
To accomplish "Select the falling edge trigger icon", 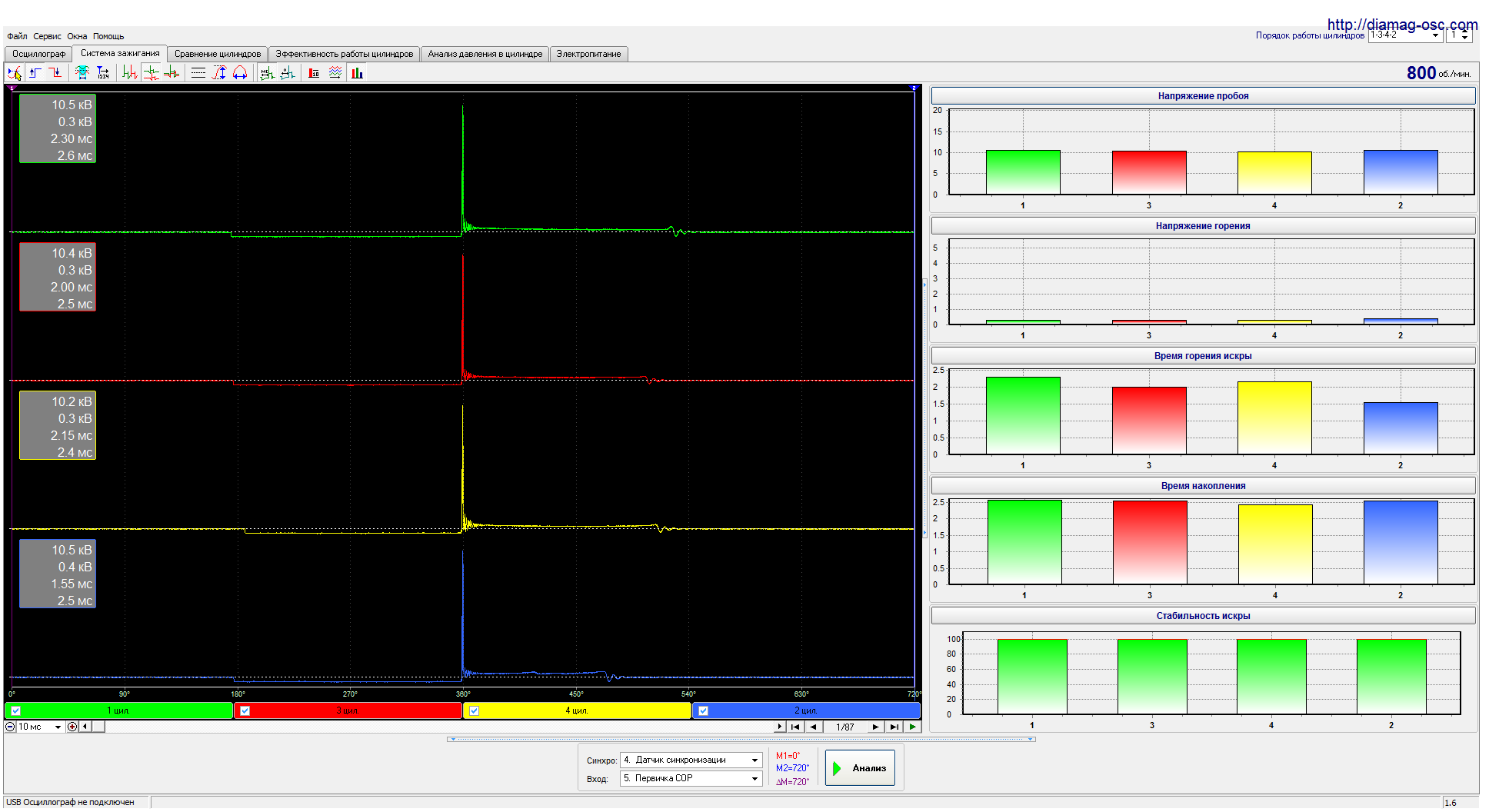I will (55, 73).
